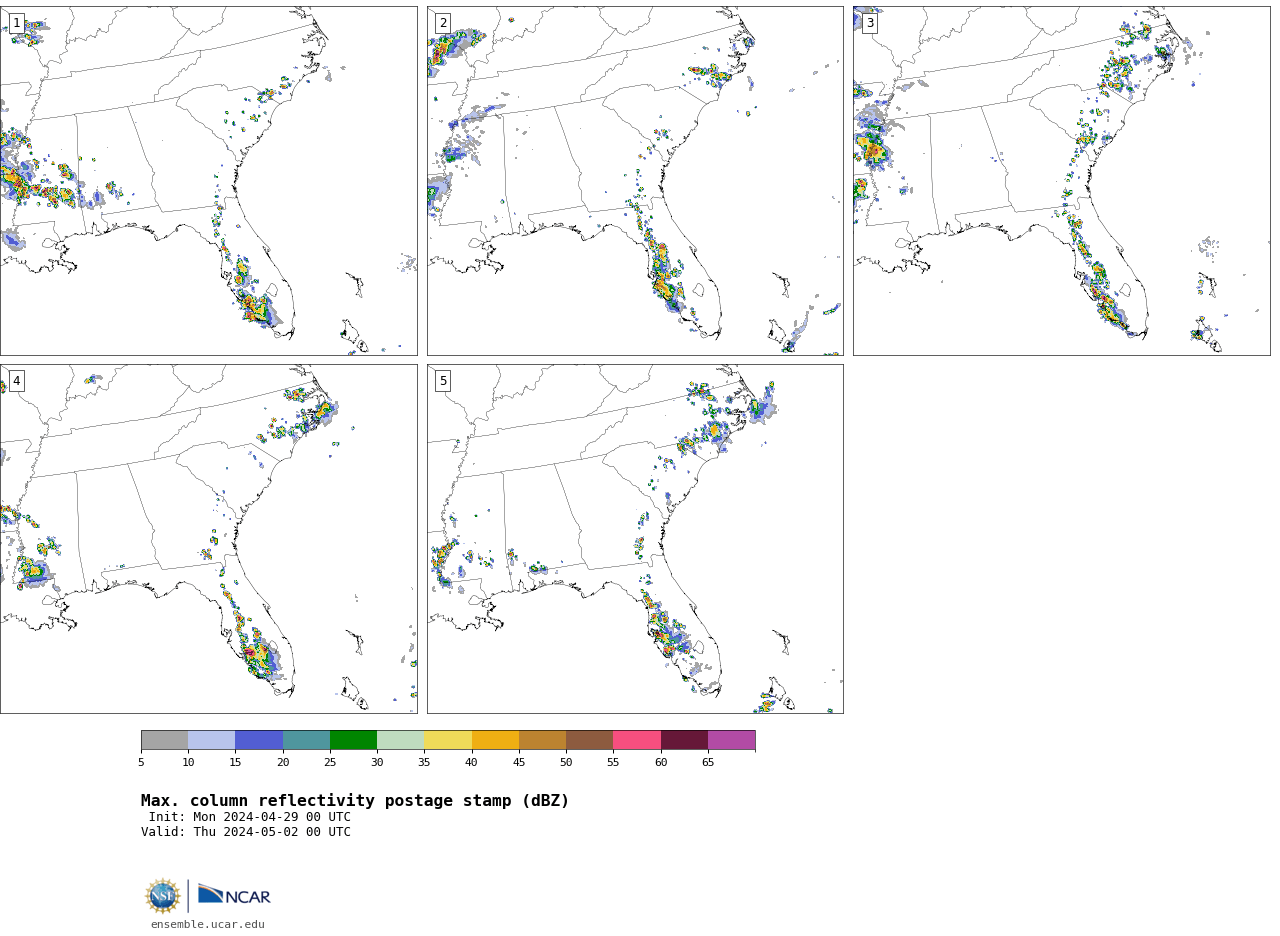1280x936 pixels.
Task: Click the blue 15-20 dBZ legend swatch
Action: point(259,740)
